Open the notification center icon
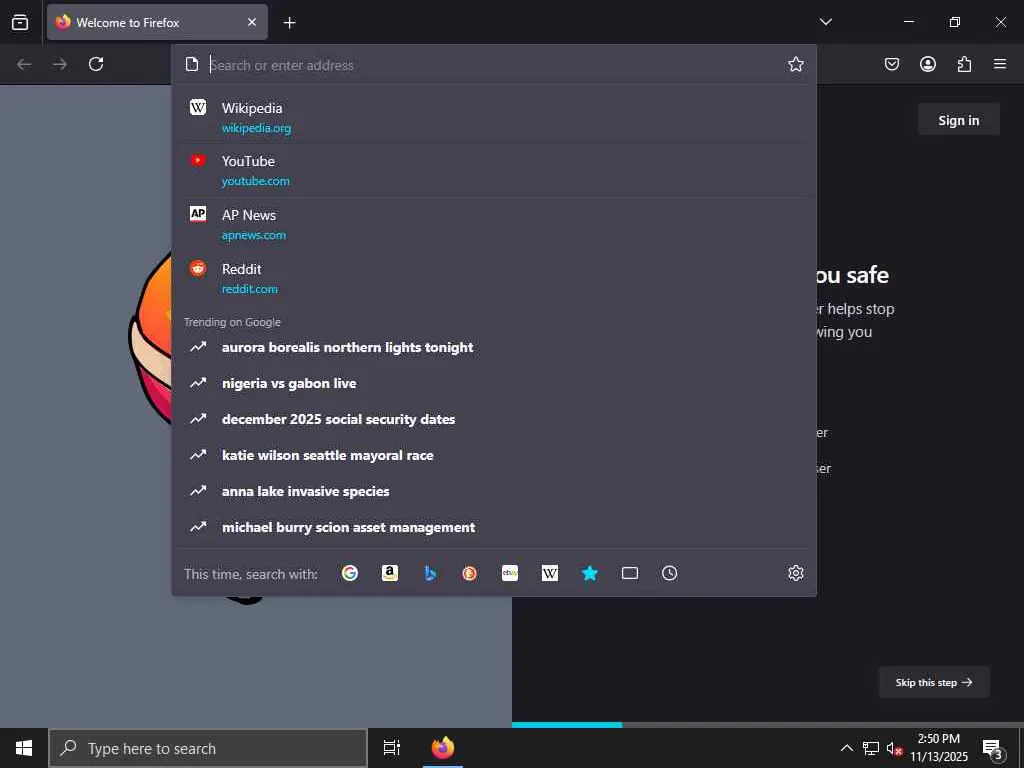This screenshot has height=768, width=1024. (993, 748)
